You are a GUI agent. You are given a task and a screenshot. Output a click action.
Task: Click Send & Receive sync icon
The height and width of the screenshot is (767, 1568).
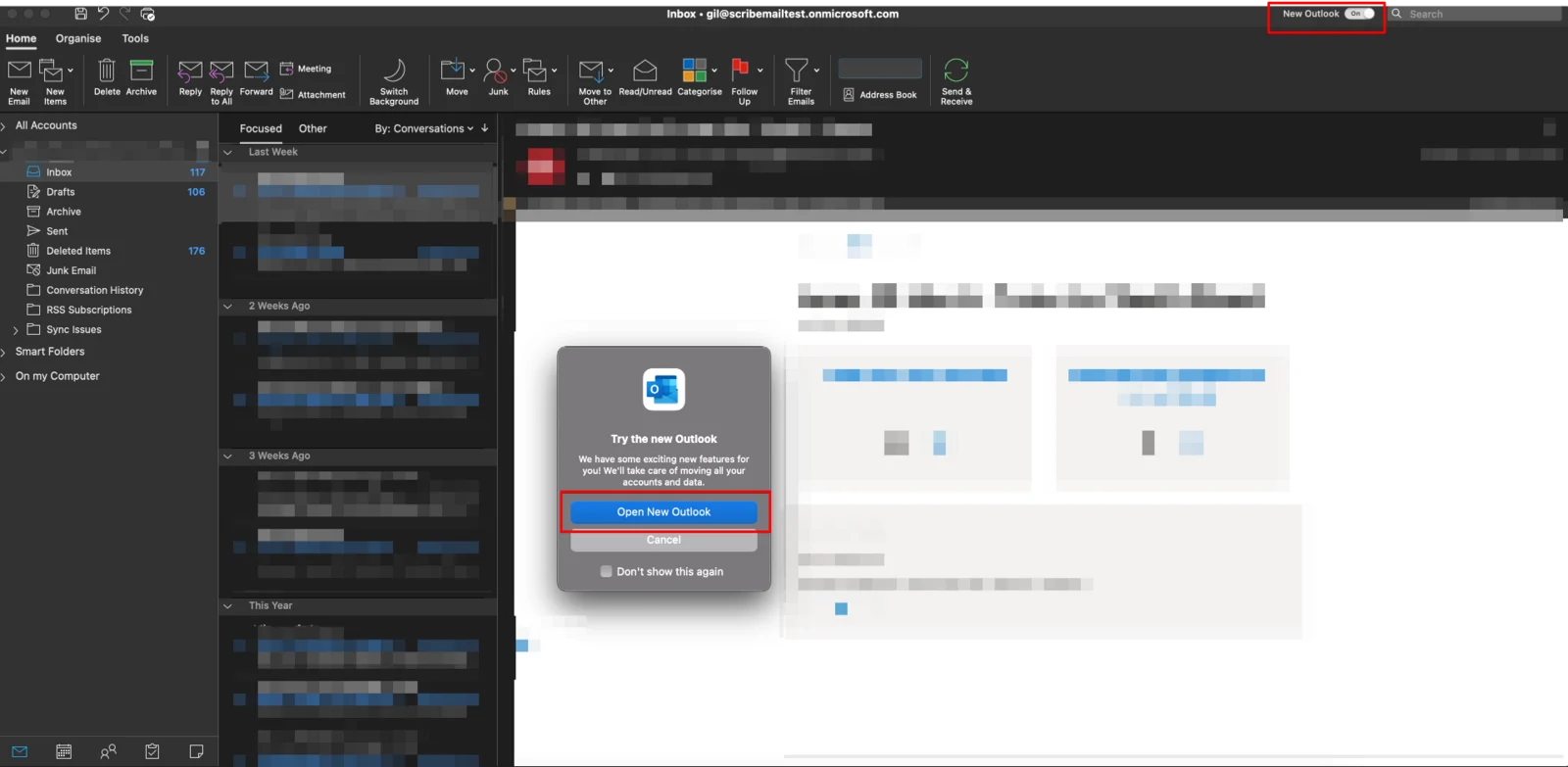click(956, 70)
